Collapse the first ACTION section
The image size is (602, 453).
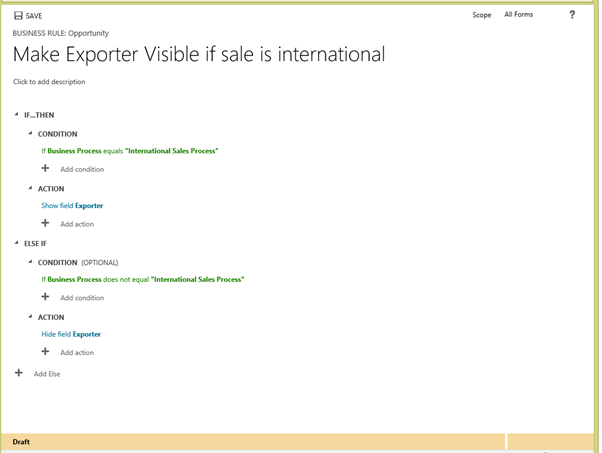pyautogui.click(x=30, y=188)
